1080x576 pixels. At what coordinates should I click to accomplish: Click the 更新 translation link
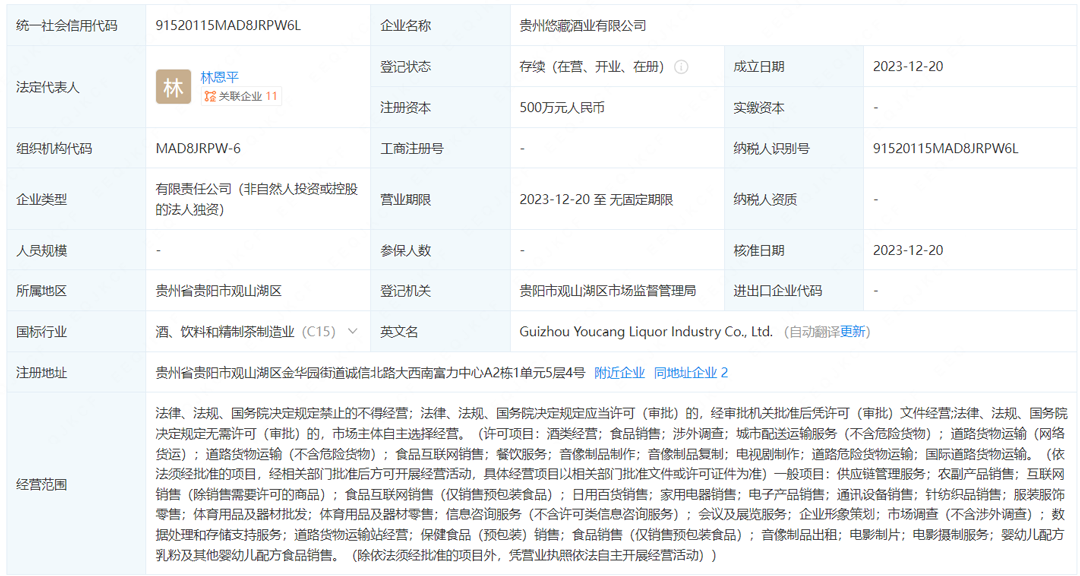(x=852, y=331)
